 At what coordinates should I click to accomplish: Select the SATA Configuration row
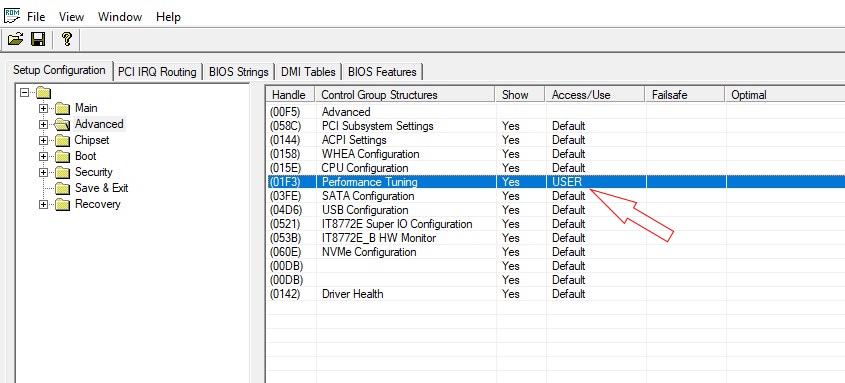[556, 196]
